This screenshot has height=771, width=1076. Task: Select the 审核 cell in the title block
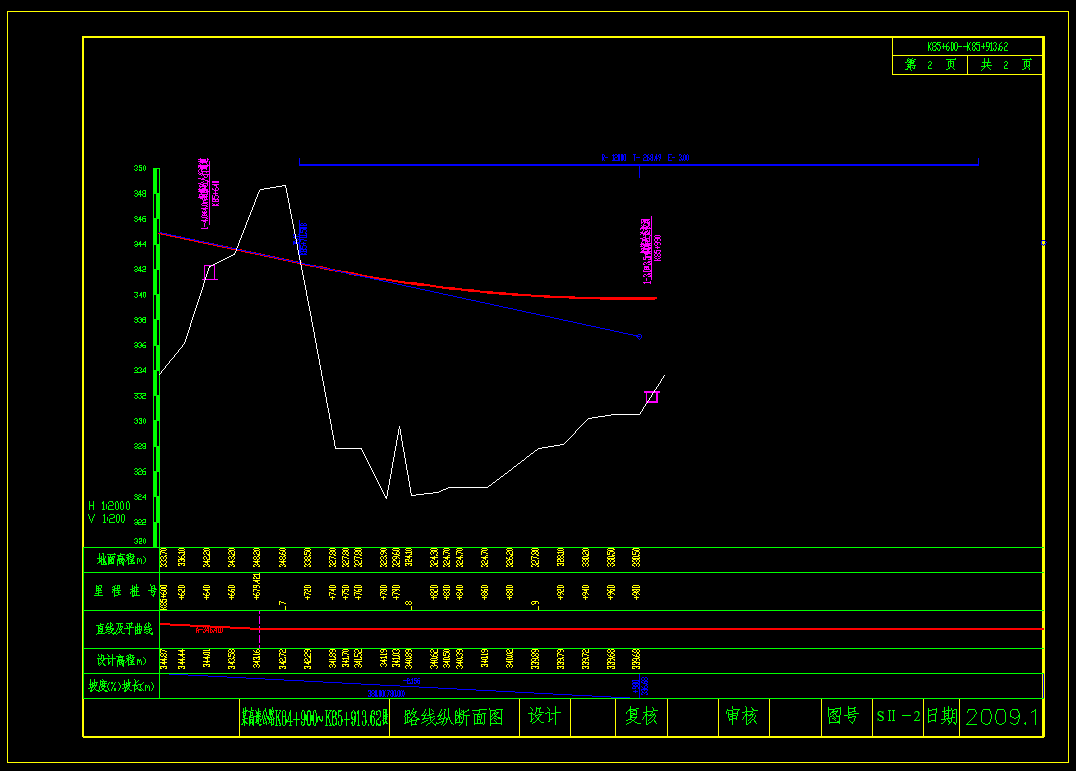[741, 717]
